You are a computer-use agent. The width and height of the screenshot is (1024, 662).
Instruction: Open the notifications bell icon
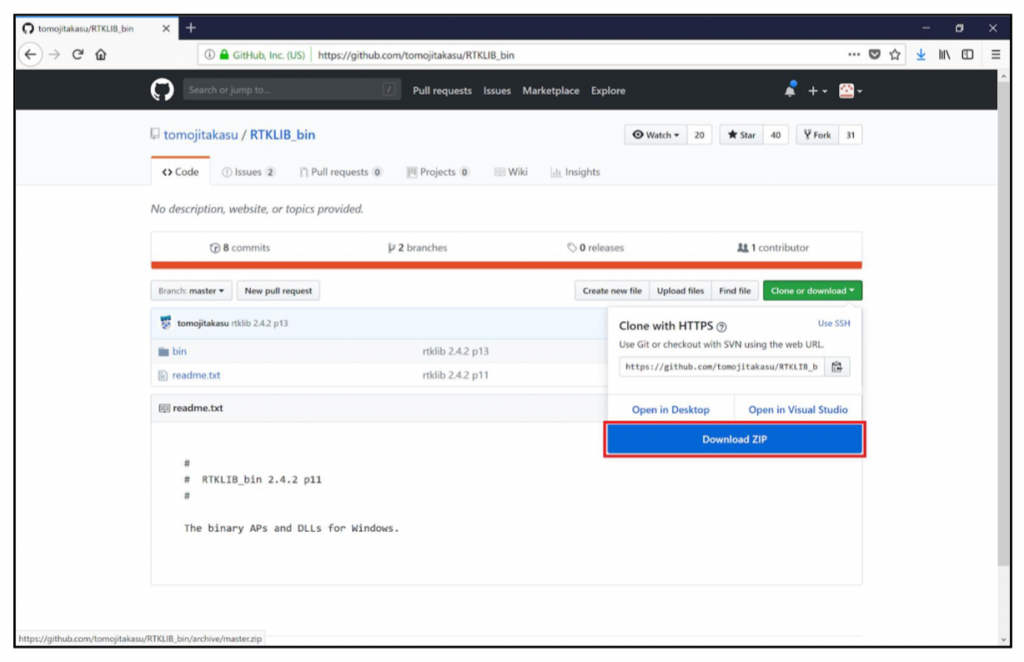[x=790, y=90]
